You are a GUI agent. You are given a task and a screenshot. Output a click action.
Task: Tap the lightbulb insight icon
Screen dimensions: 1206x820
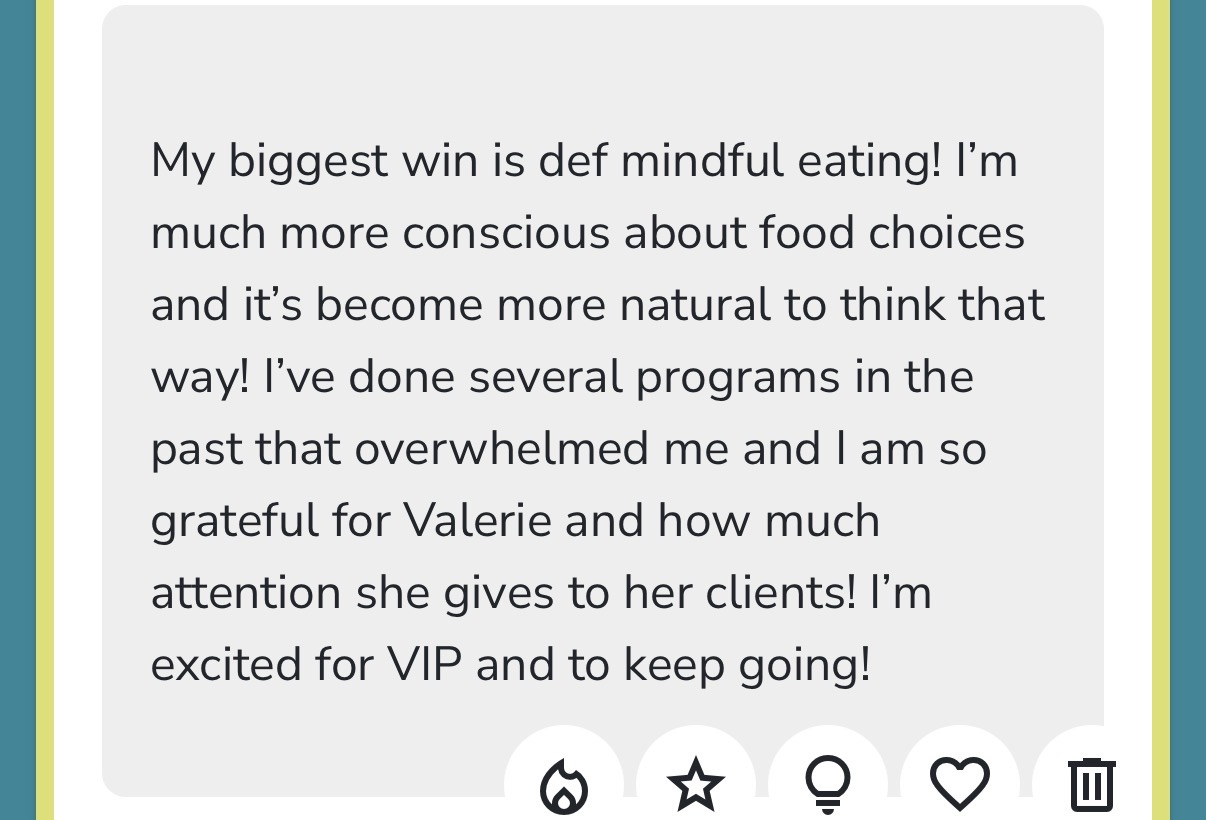click(828, 783)
